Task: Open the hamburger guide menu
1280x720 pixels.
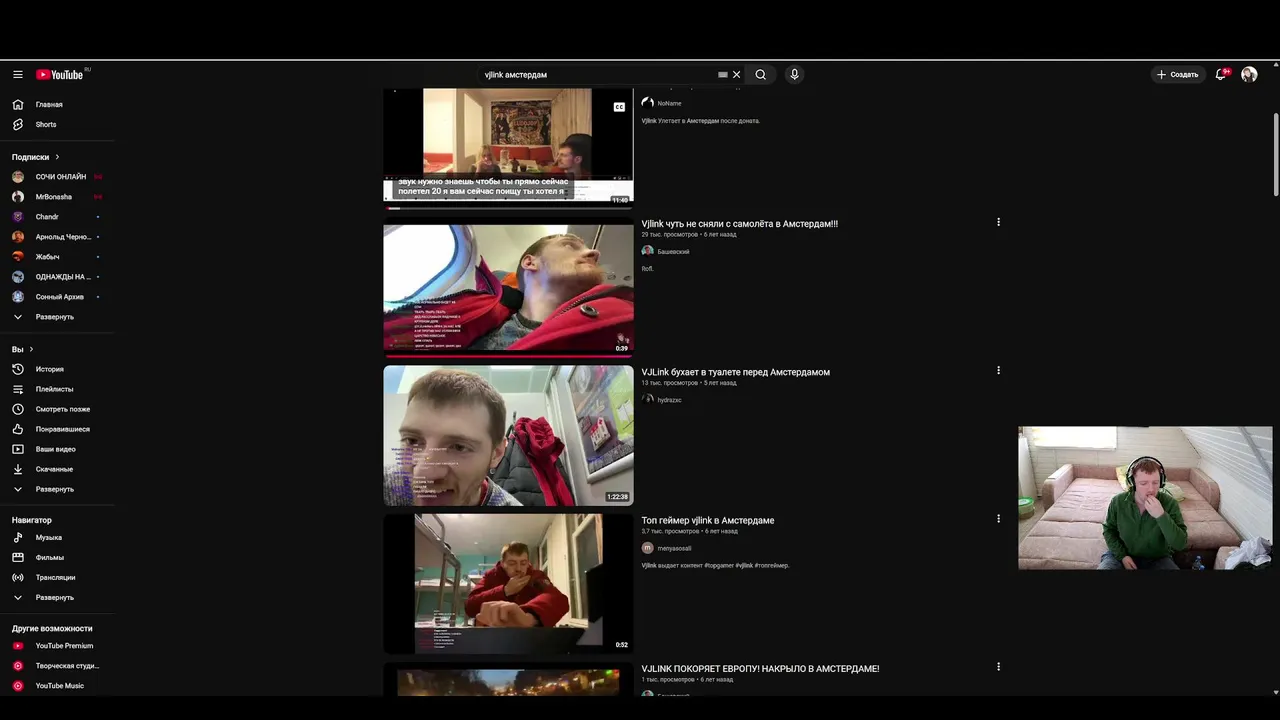Action: (18, 74)
